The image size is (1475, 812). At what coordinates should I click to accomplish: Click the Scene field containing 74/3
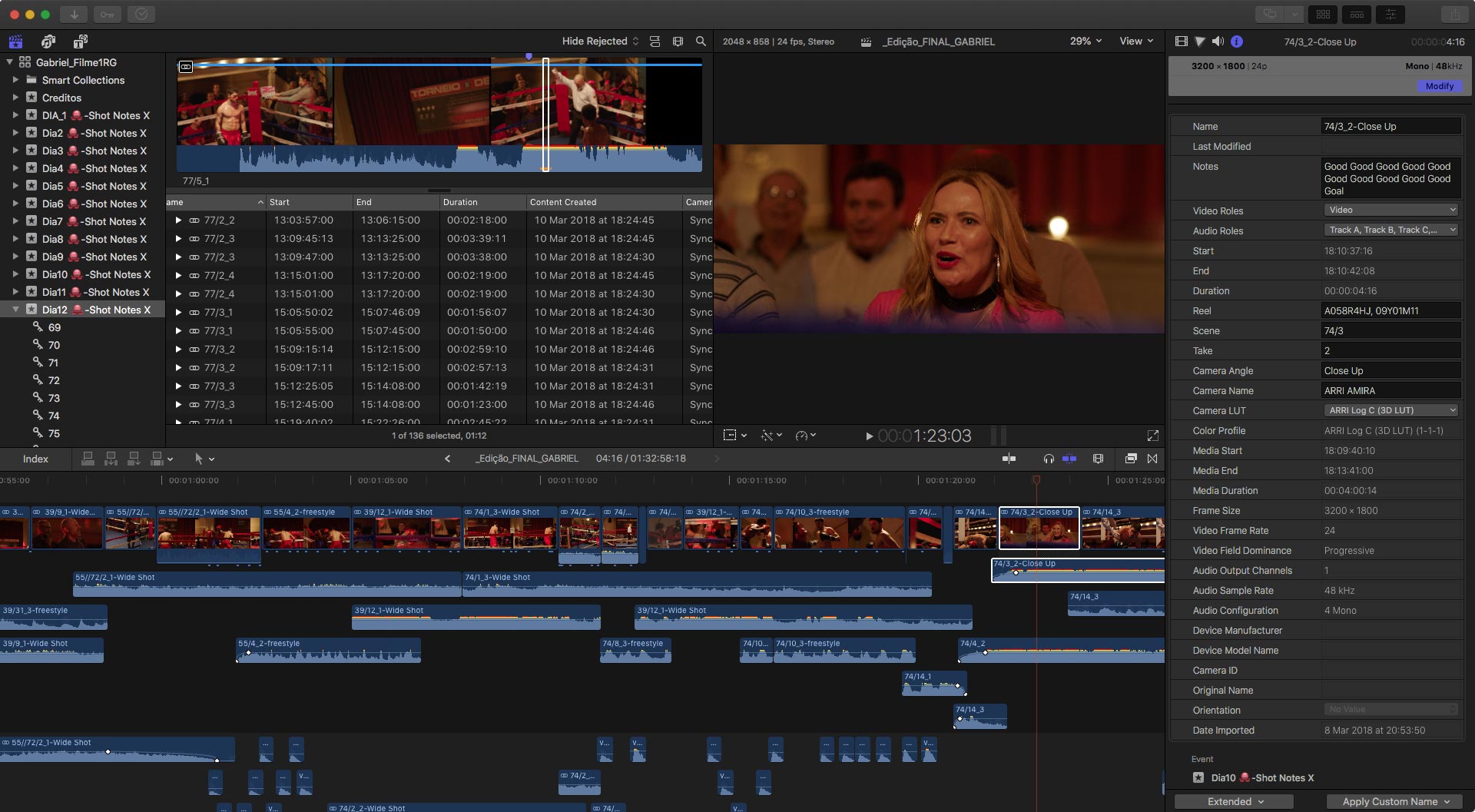(1390, 331)
